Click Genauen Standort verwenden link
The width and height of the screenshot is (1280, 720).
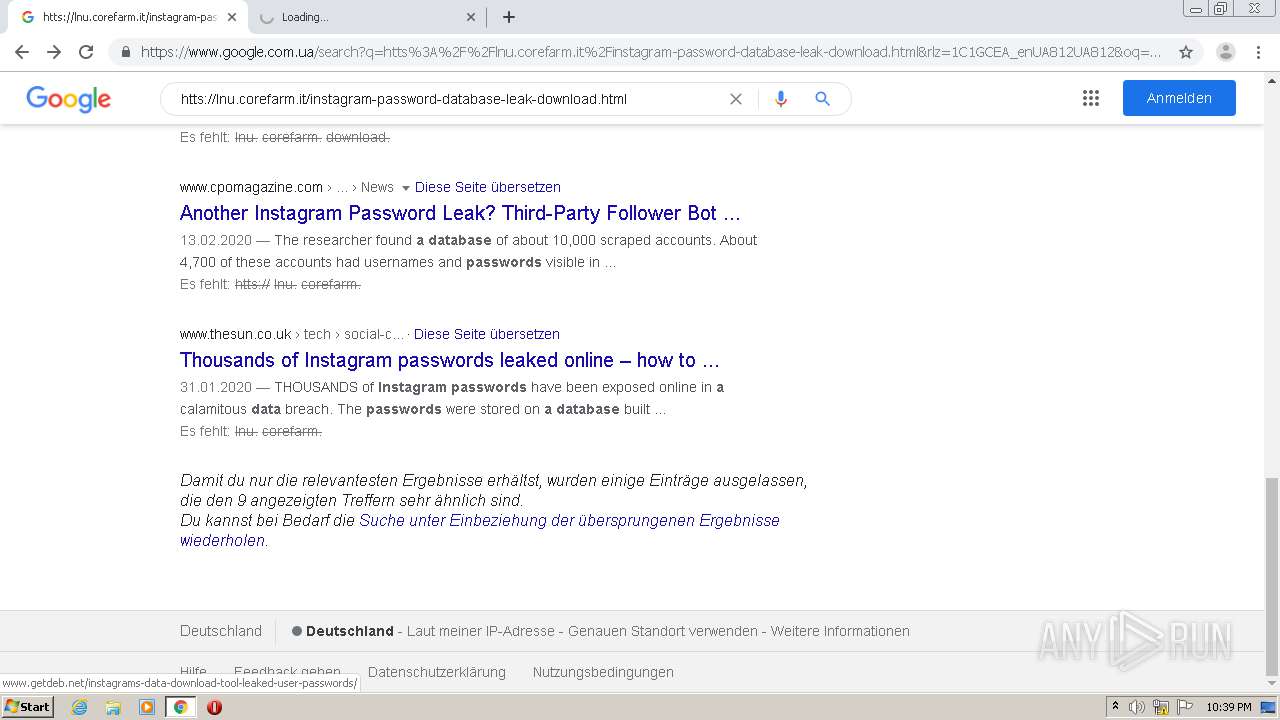pyautogui.click(x=663, y=631)
